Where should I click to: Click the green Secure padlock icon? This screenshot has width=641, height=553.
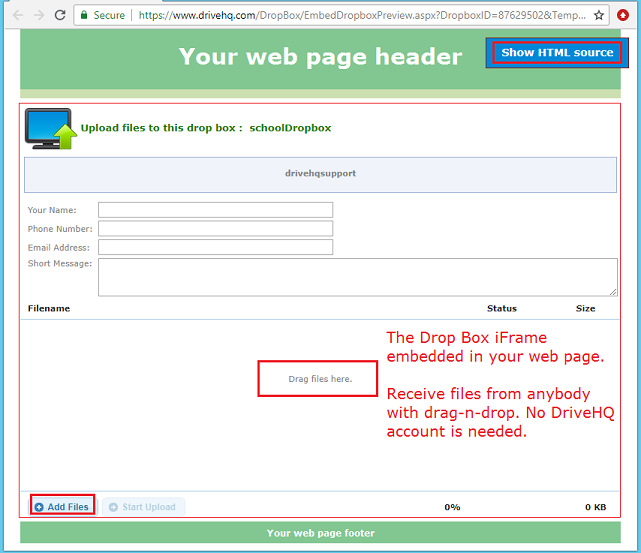click(x=84, y=15)
